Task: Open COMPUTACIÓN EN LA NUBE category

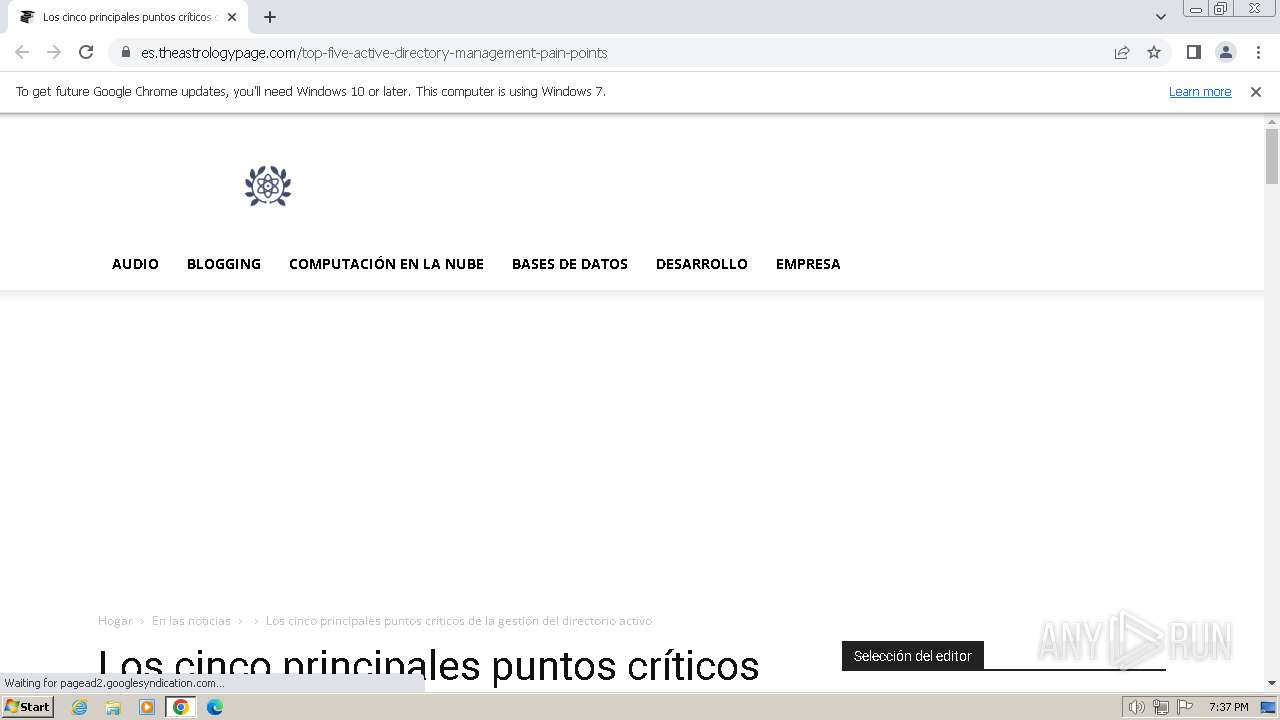Action: coord(386,264)
